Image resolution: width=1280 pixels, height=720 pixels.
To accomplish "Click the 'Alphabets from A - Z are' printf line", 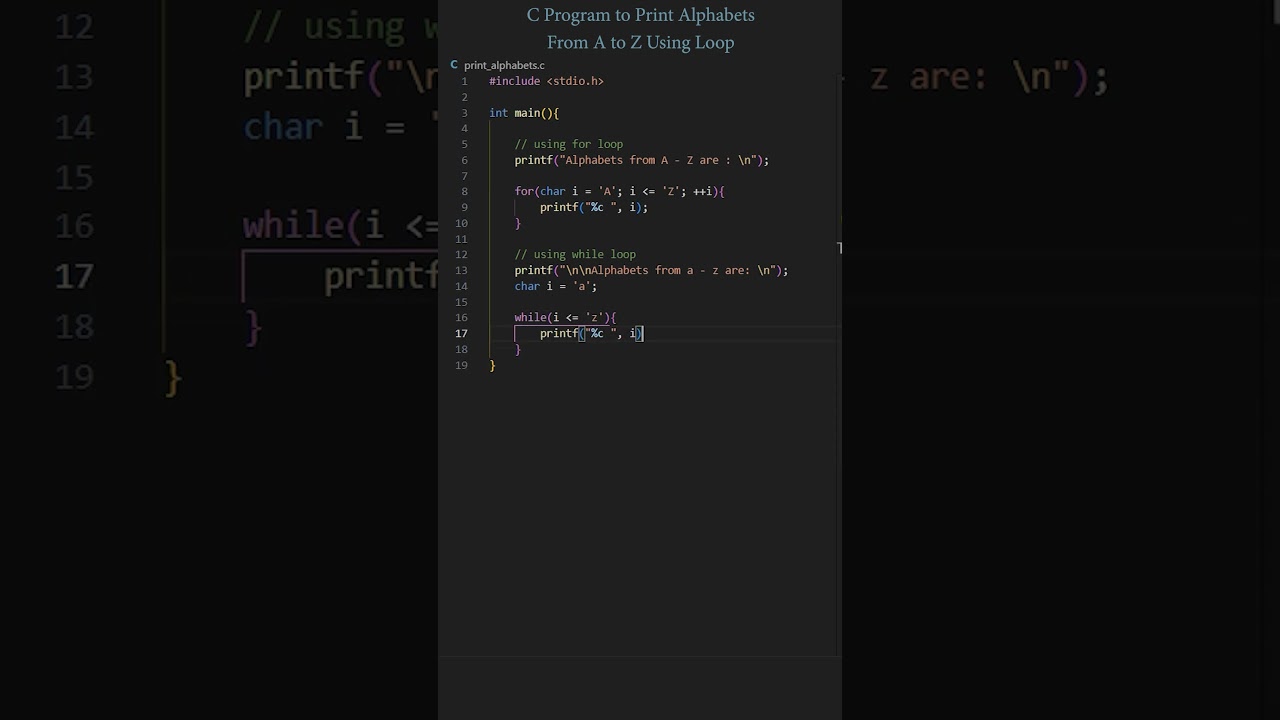I will tap(641, 160).
